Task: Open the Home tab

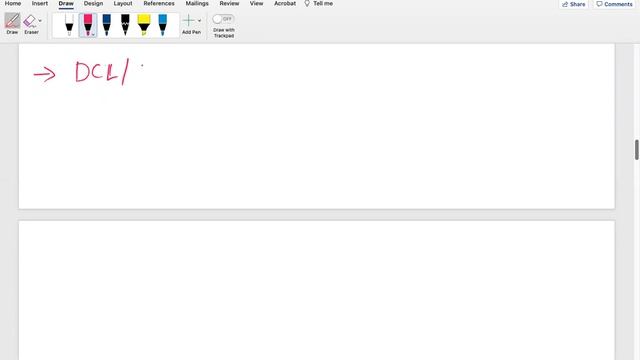Action: pos(13,3)
